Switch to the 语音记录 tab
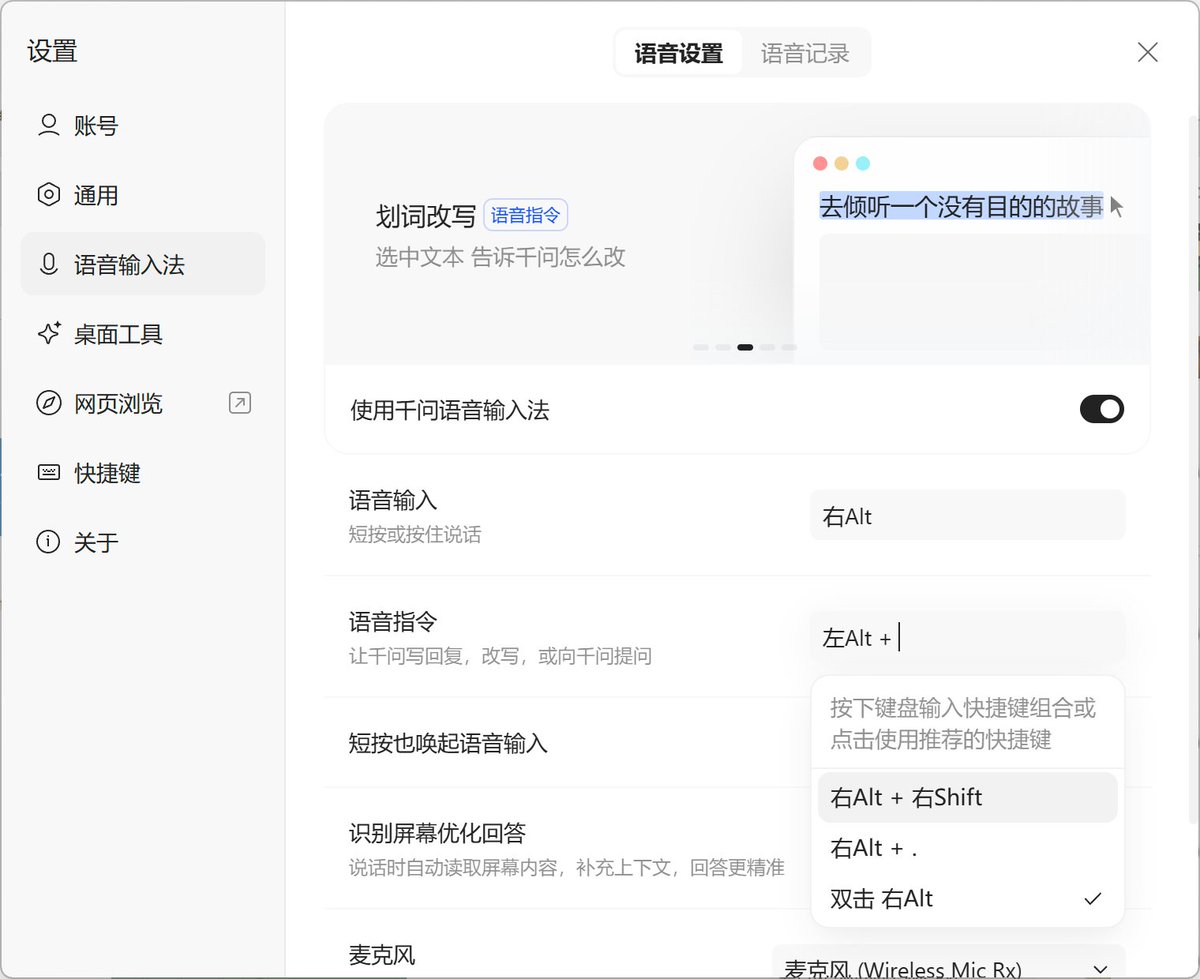Screen dimensions: 1200x979 coord(805,53)
